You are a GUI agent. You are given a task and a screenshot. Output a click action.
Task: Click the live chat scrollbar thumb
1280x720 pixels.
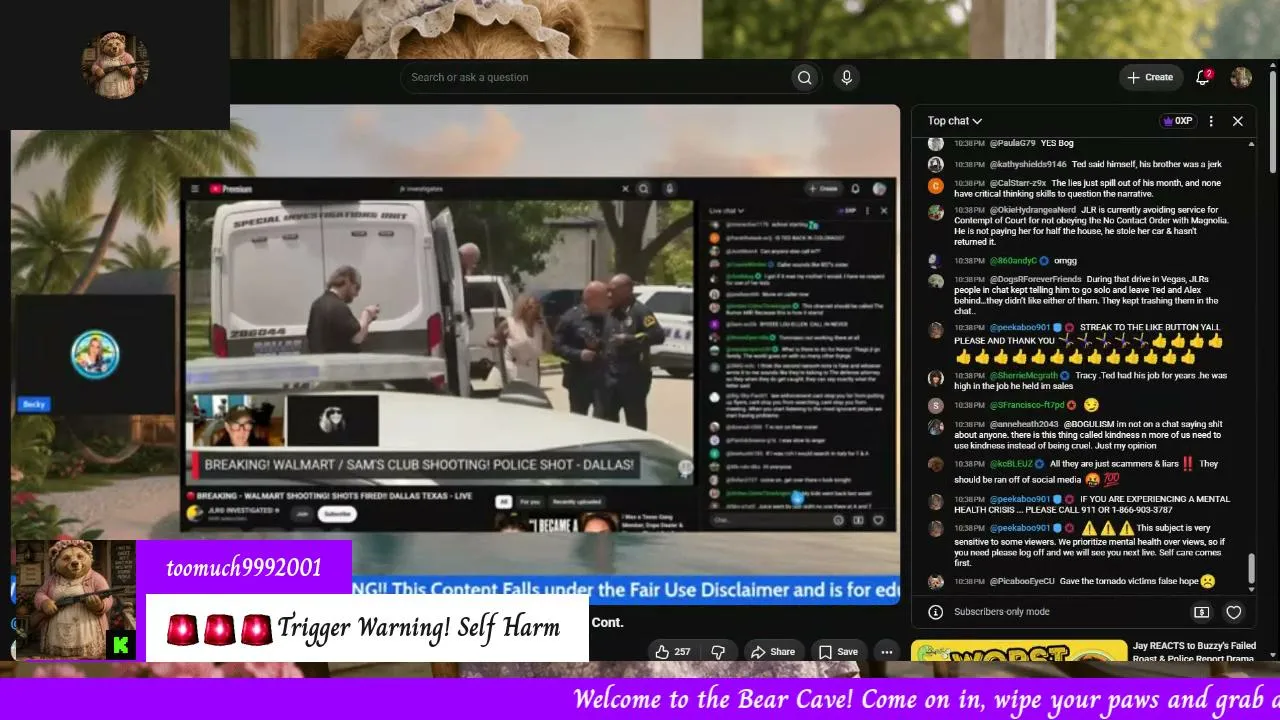1250,571
